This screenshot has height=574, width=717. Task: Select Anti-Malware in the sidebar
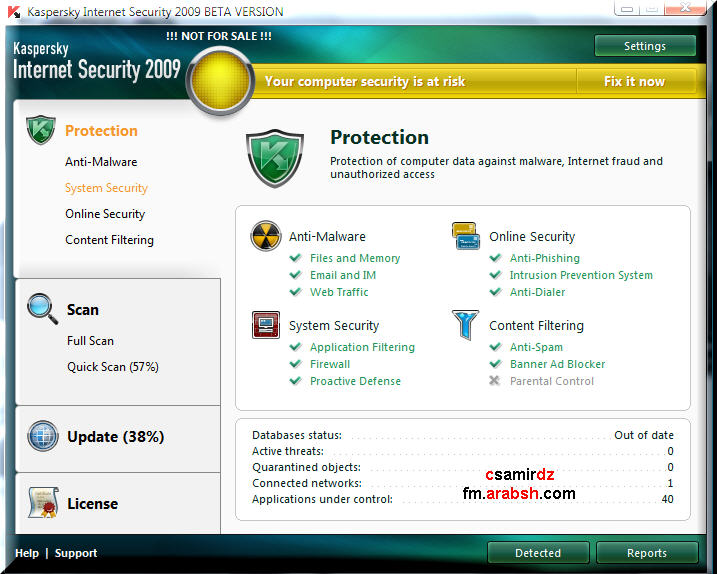pyautogui.click(x=101, y=162)
